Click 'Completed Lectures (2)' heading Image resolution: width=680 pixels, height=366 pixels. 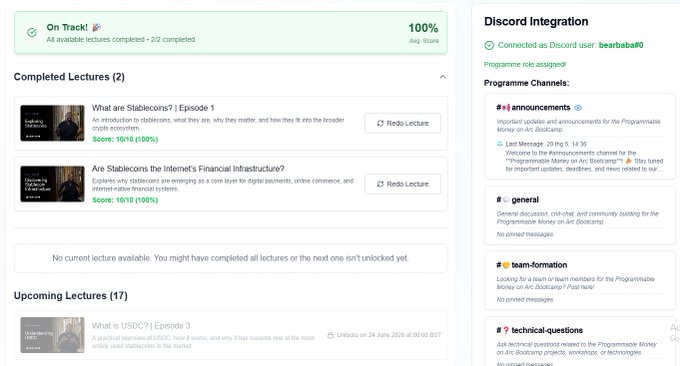(69, 77)
